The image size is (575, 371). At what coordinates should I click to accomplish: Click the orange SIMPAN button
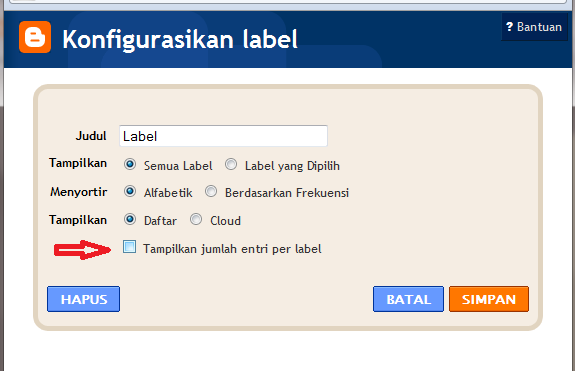coord(489,299)
